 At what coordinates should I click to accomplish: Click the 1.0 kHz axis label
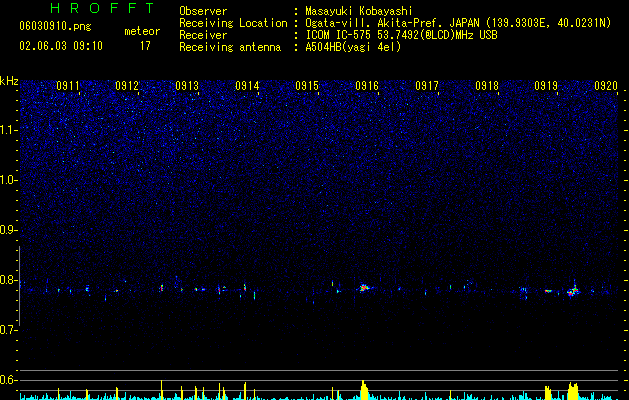[9, 180]
